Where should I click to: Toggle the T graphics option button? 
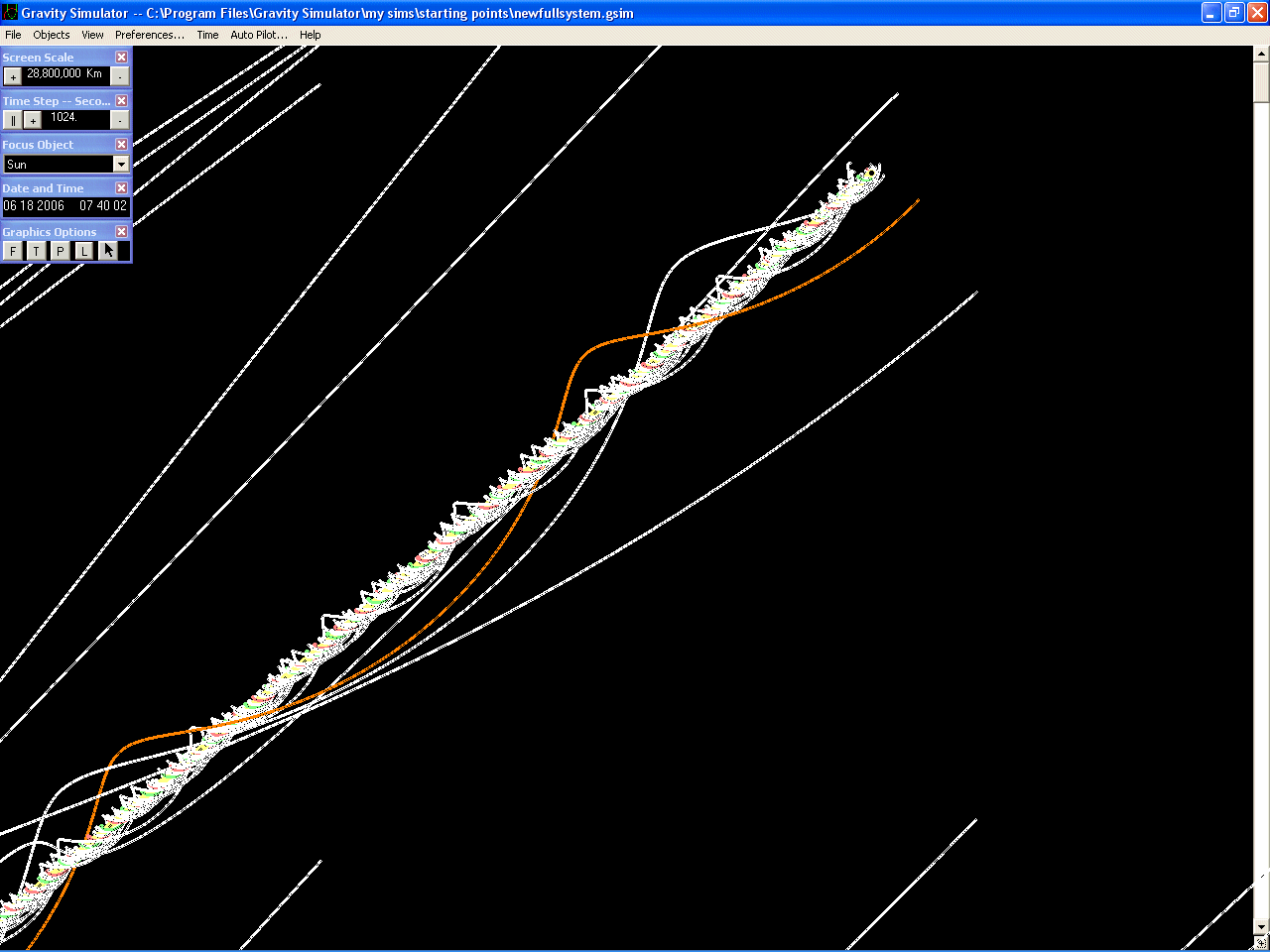pyautogui.click(x=37, y=251)
